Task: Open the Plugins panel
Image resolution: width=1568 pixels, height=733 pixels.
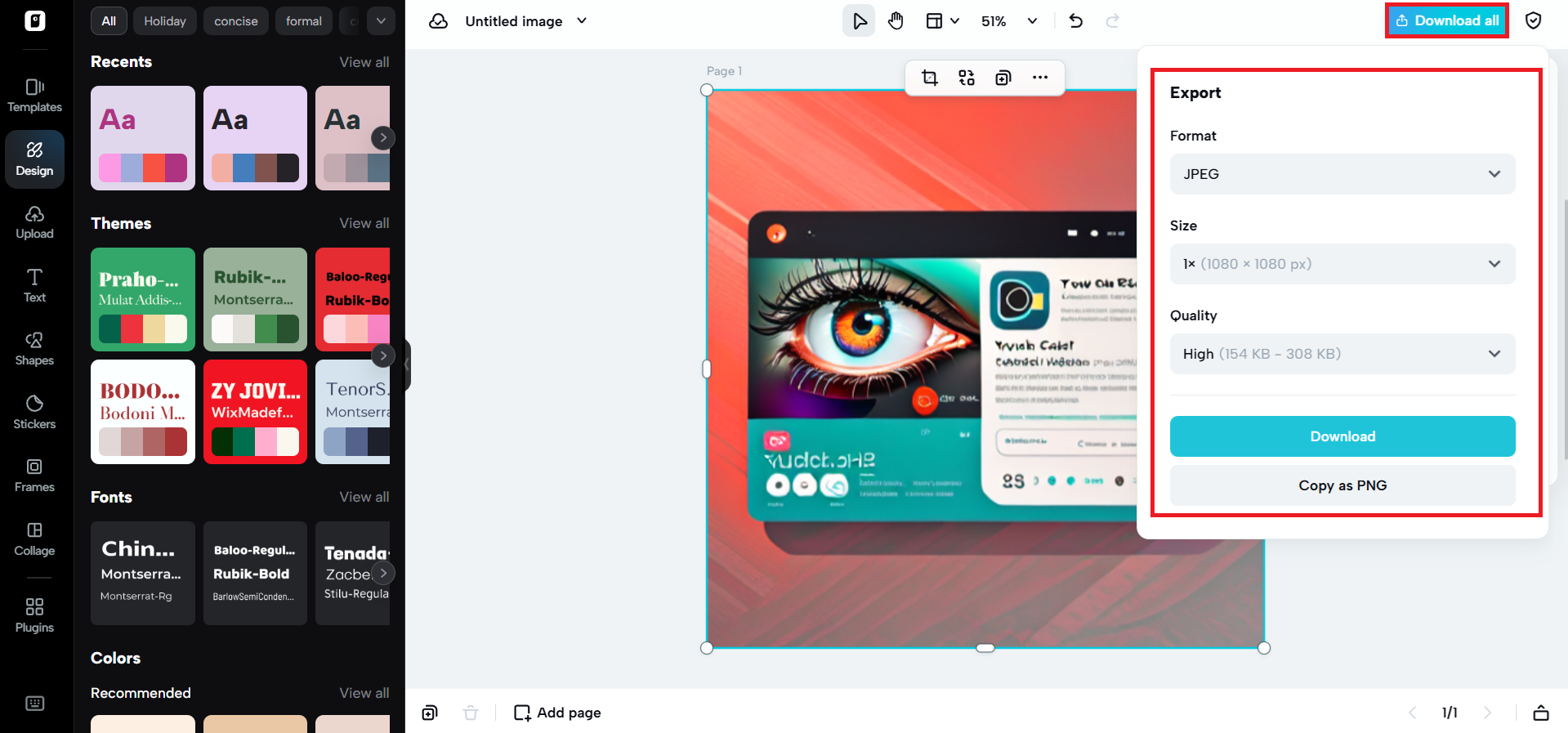Action: click(34, 615)
